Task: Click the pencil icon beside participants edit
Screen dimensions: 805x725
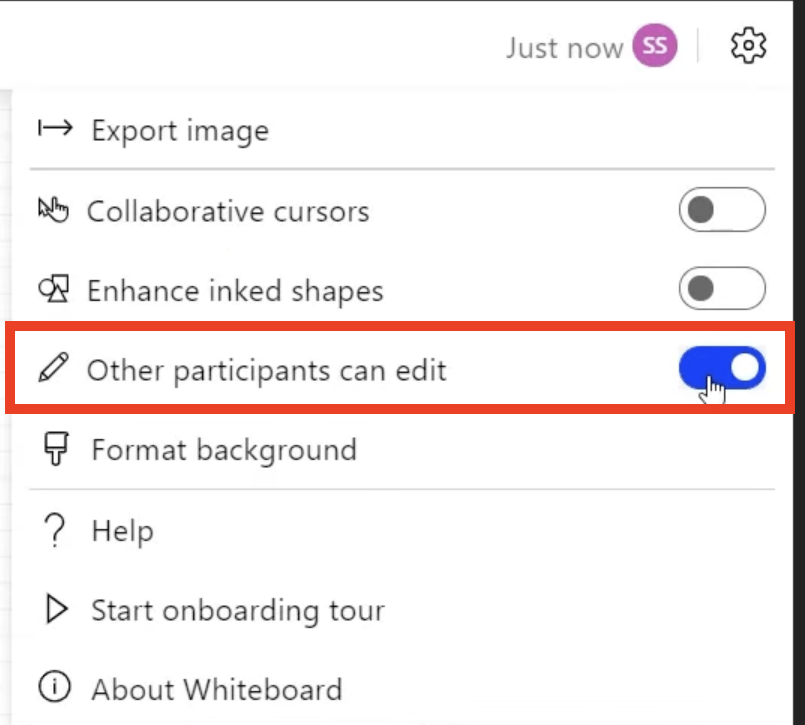Action: click(x=53, y=367)
